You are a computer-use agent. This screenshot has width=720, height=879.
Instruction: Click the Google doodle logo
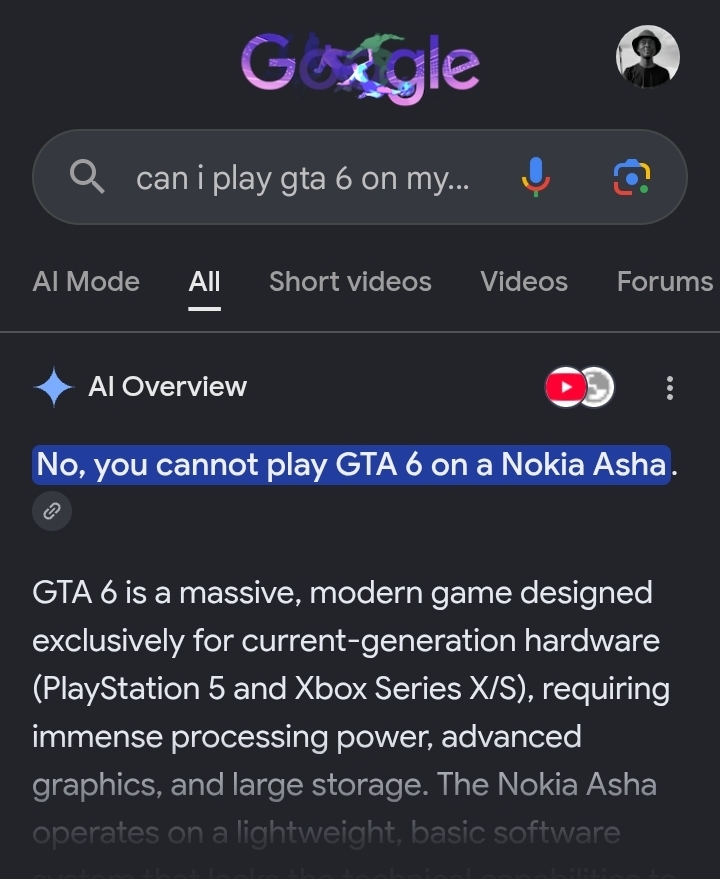[360, 67]
